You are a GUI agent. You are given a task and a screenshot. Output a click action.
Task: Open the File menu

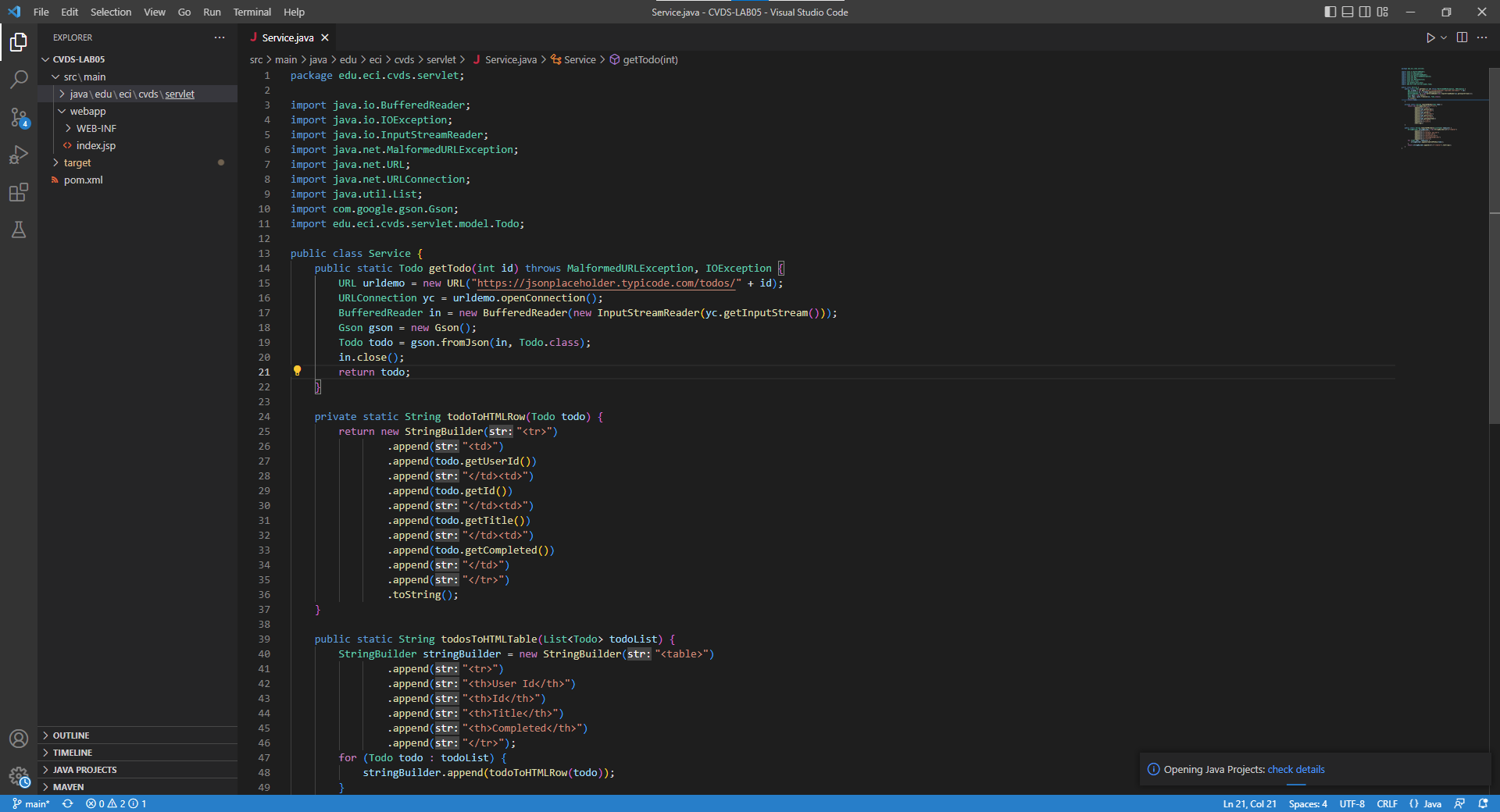click(x=41, y=12)
